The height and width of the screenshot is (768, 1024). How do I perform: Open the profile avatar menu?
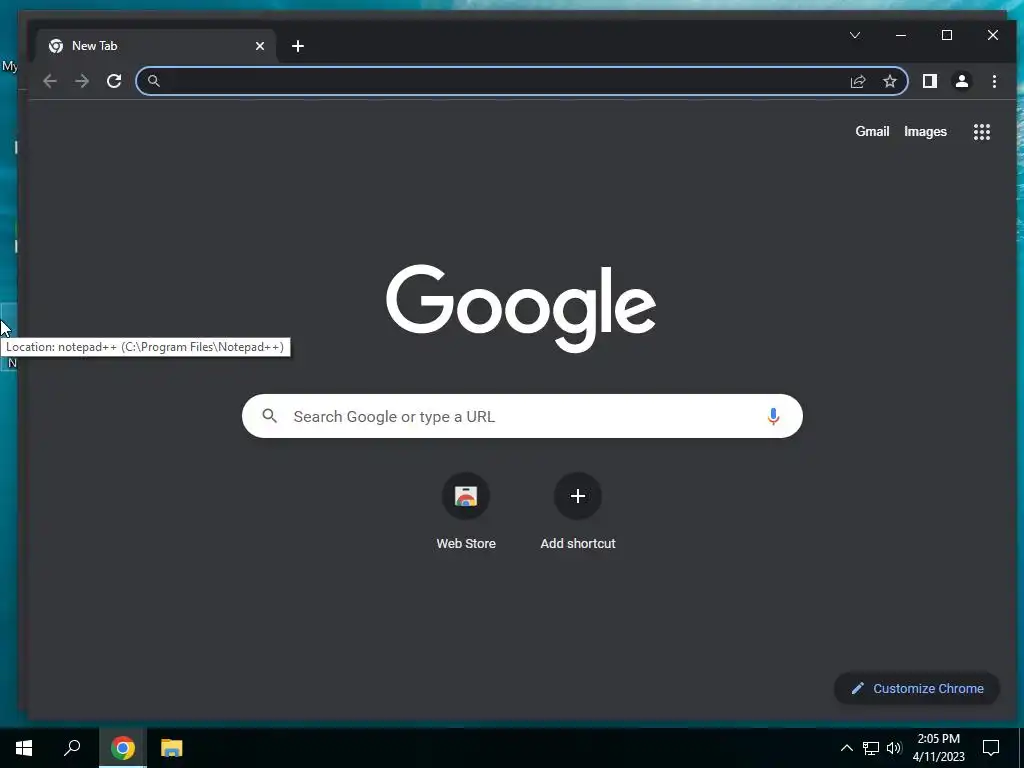[961, 81]
